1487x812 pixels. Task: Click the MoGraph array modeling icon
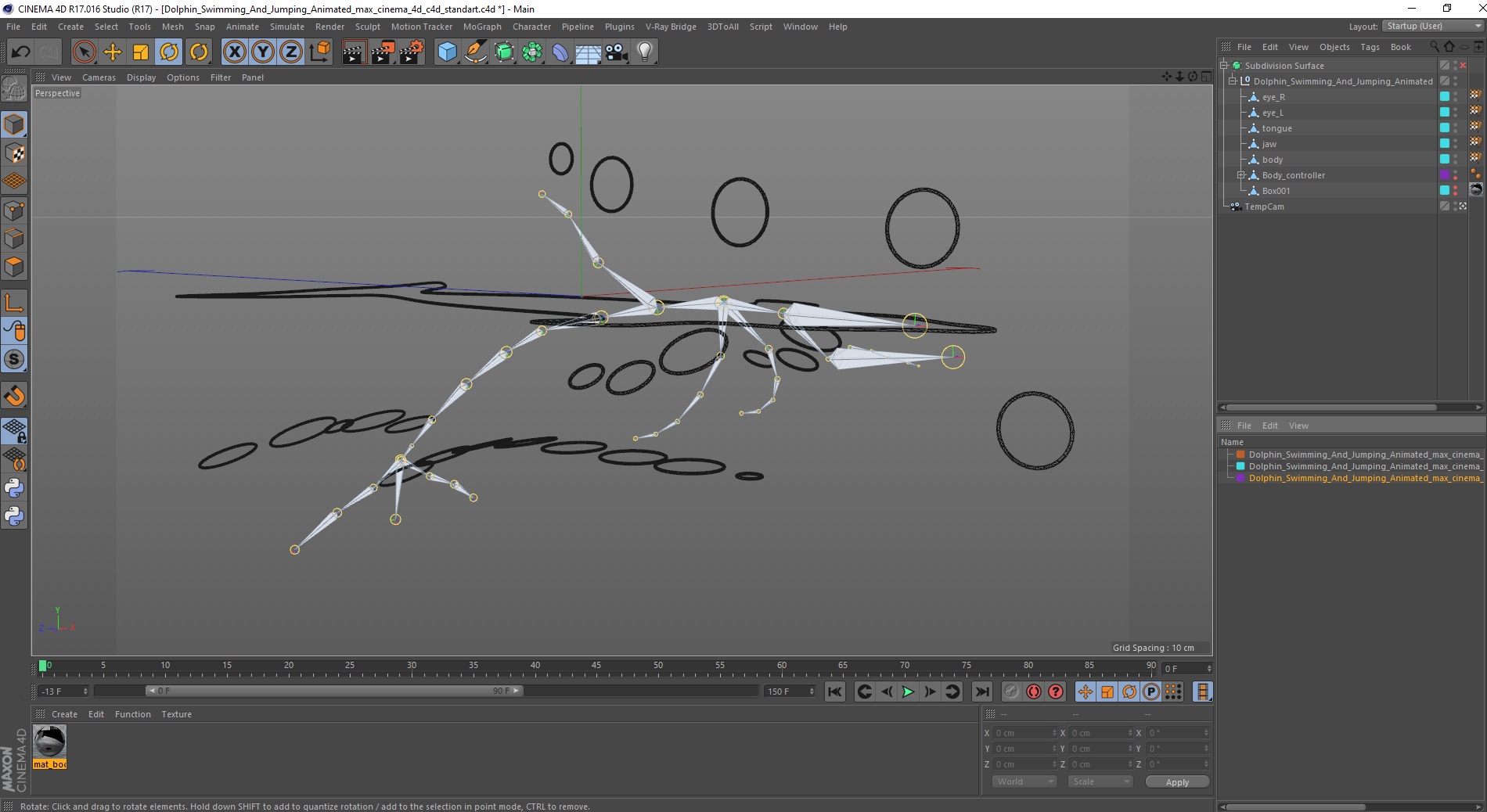point(532,52)
